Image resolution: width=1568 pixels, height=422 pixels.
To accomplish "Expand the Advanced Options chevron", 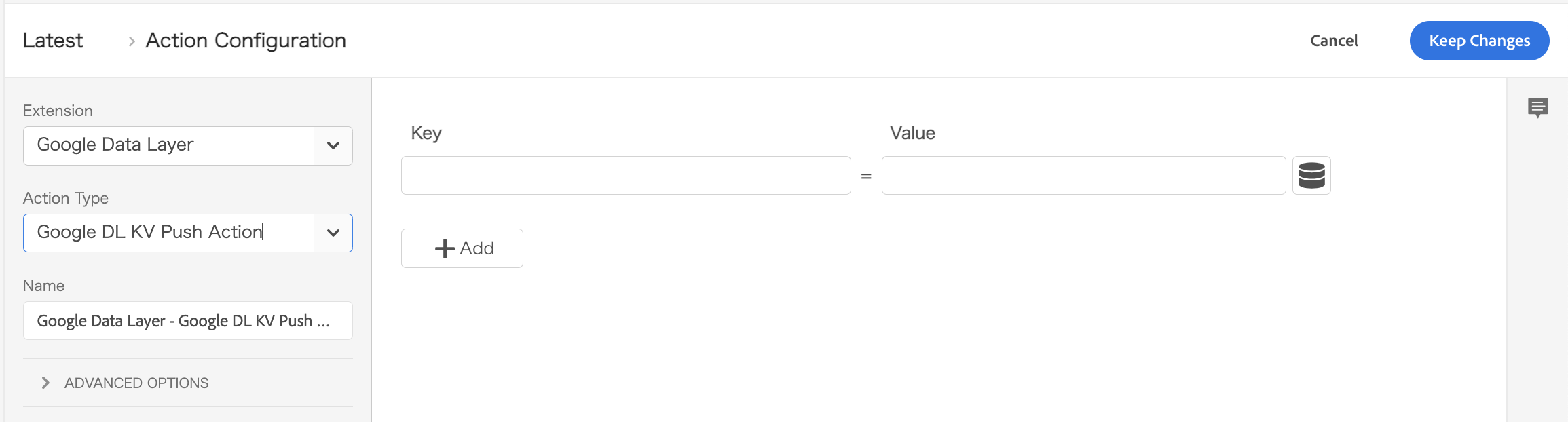I will [45, 383].
